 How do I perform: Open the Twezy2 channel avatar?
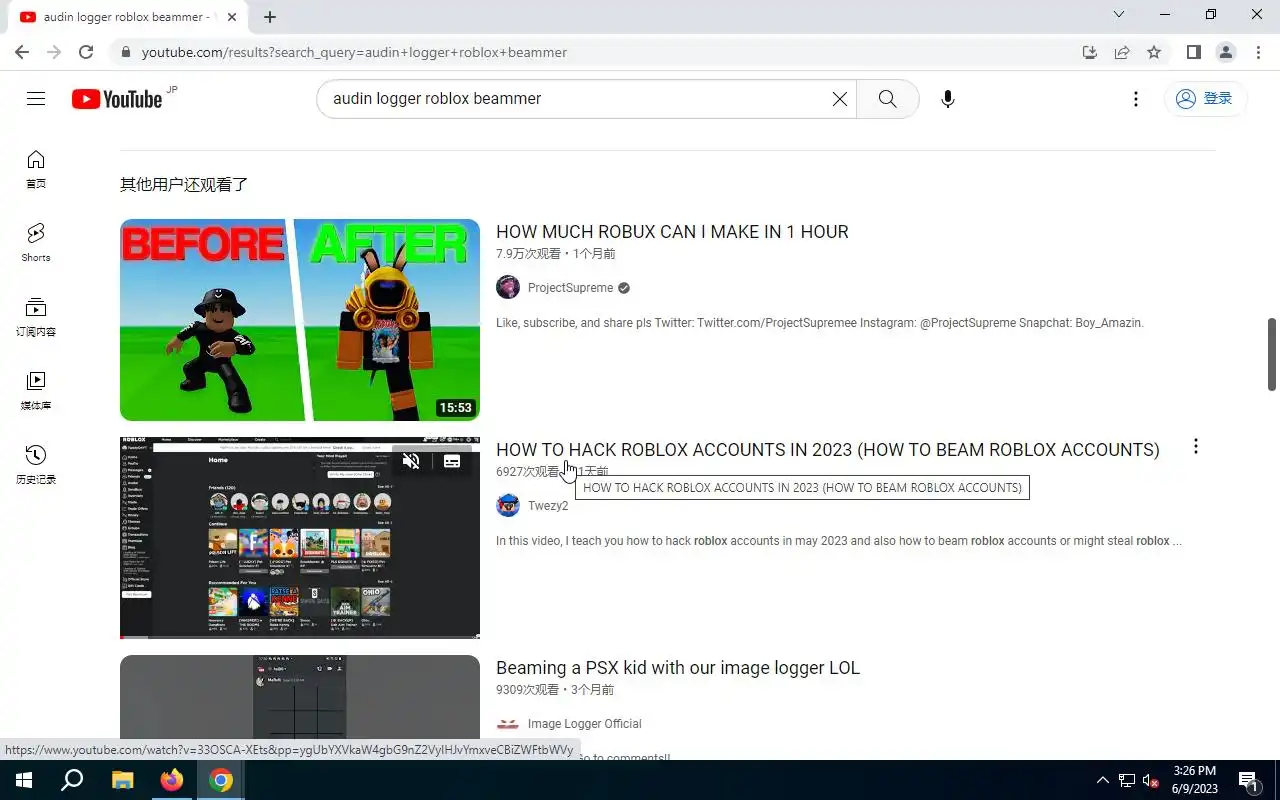click(508, 506)
